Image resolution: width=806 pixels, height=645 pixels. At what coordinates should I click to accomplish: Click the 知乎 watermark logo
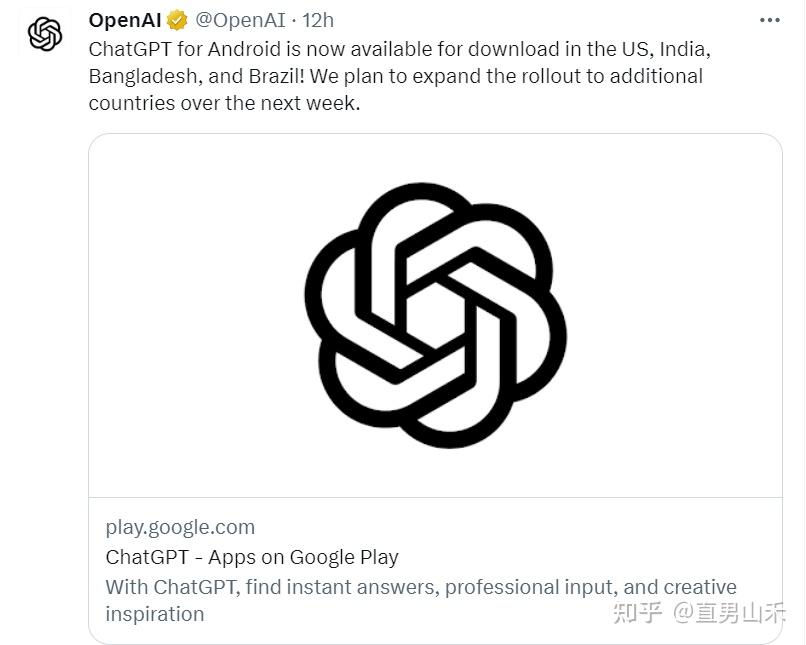click(637, 613)
